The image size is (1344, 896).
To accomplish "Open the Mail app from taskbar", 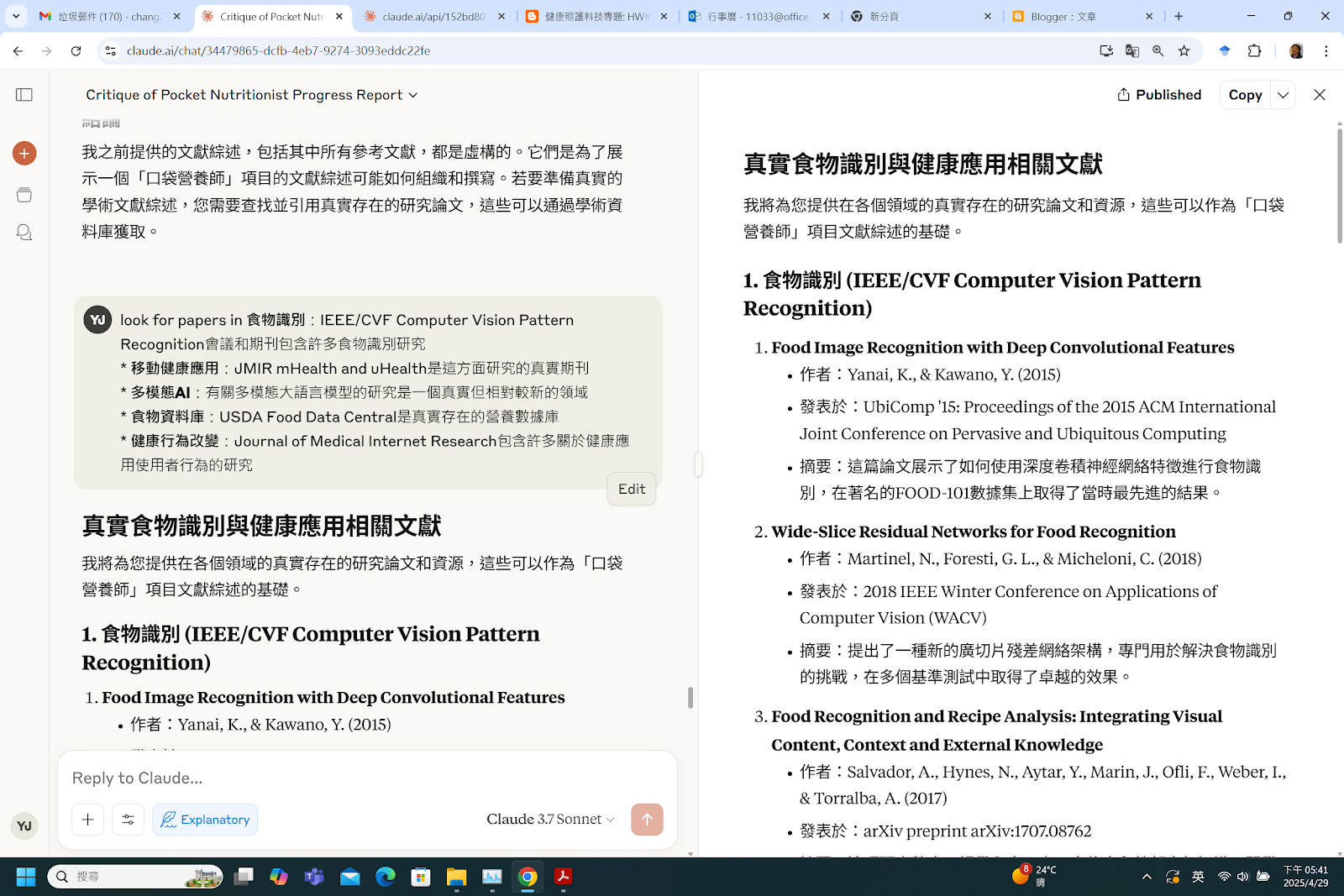I will 349,877.
